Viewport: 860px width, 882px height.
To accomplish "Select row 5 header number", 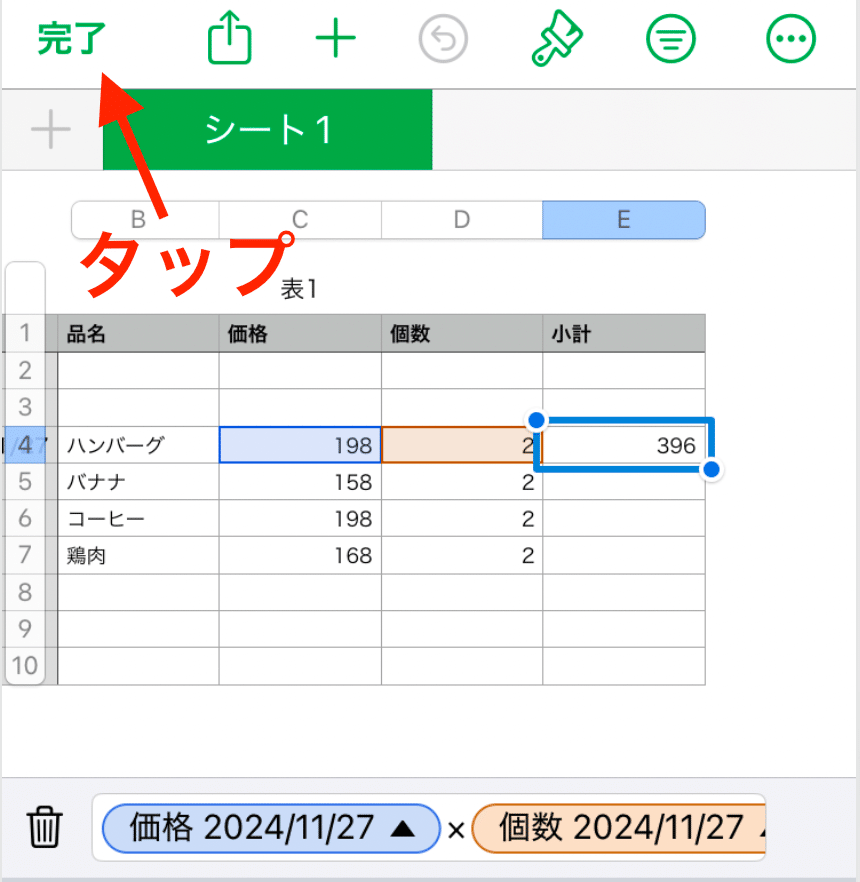I will tap(25, 482).
